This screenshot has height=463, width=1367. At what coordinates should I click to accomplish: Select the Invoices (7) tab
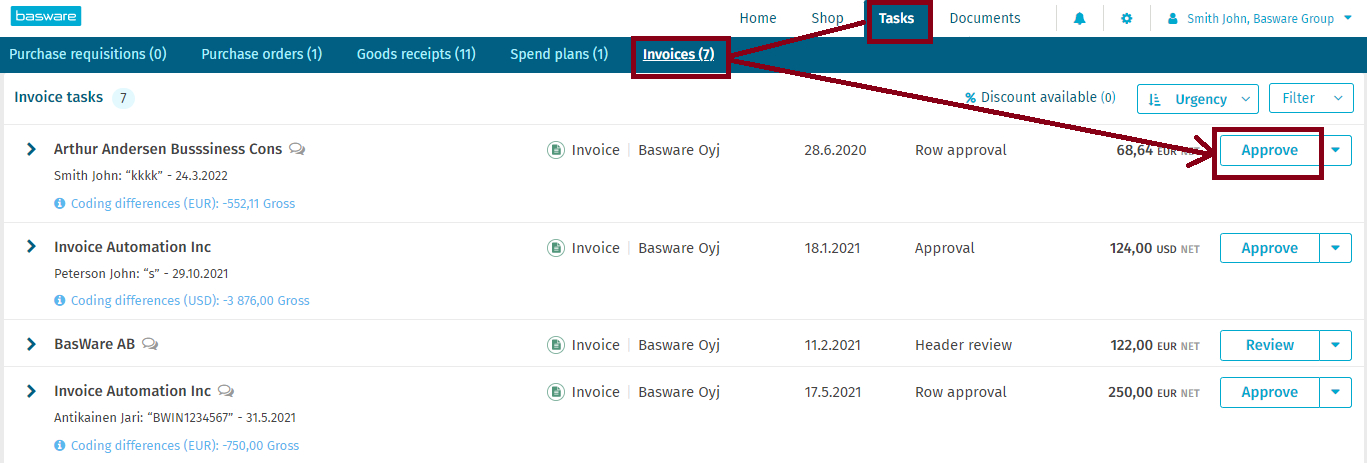pos(679,54)
